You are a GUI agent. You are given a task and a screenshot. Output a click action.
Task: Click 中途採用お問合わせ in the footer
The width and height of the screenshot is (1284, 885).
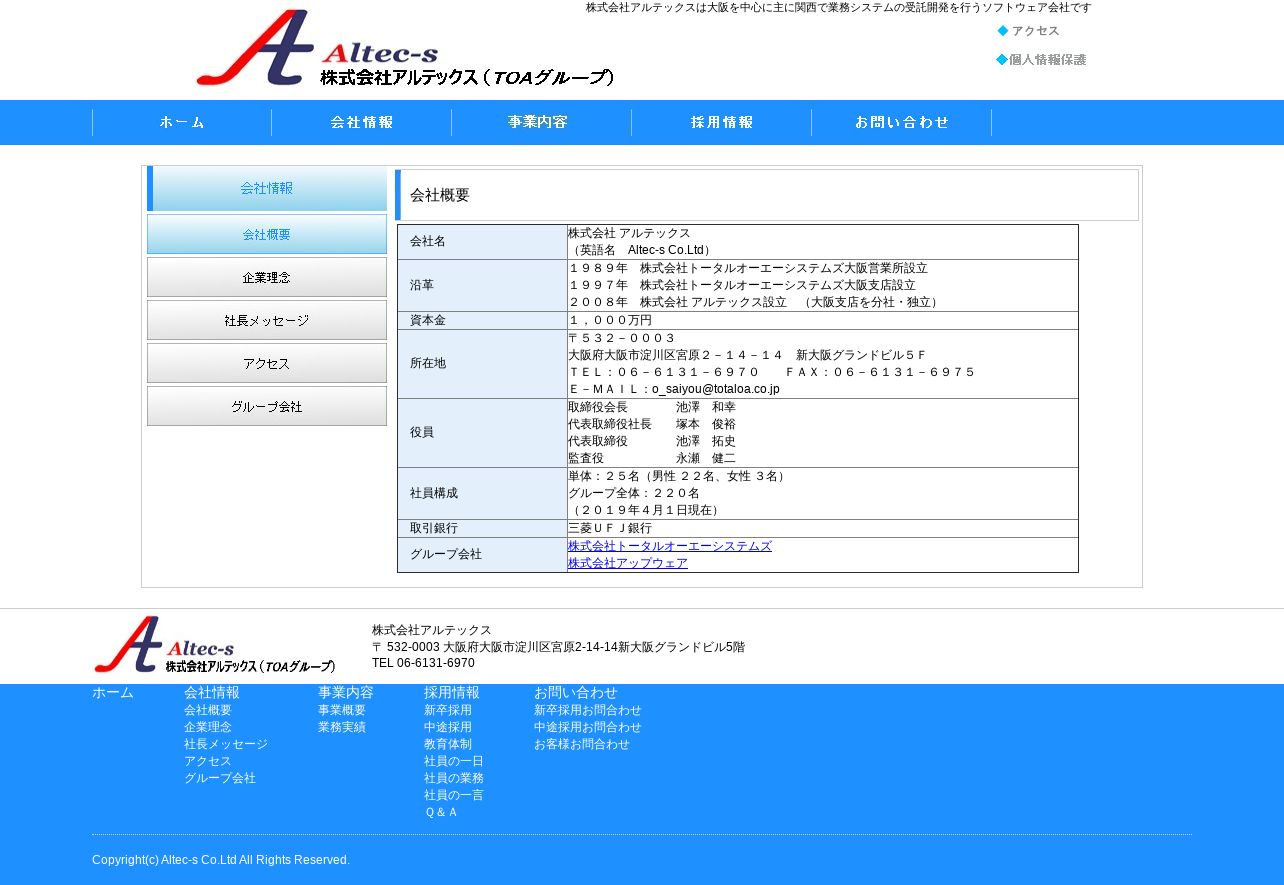tap(588, 727)
